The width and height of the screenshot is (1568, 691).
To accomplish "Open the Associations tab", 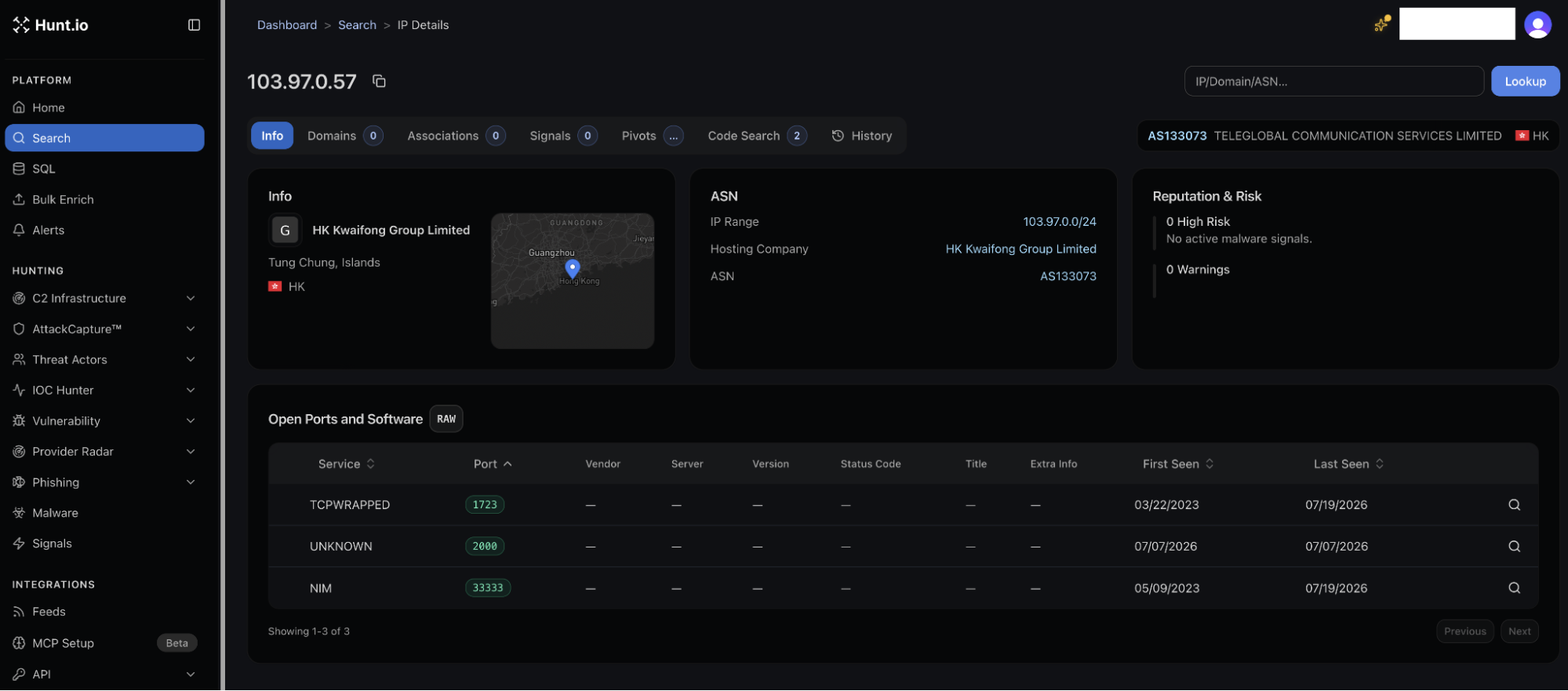I will click(456, 136).
